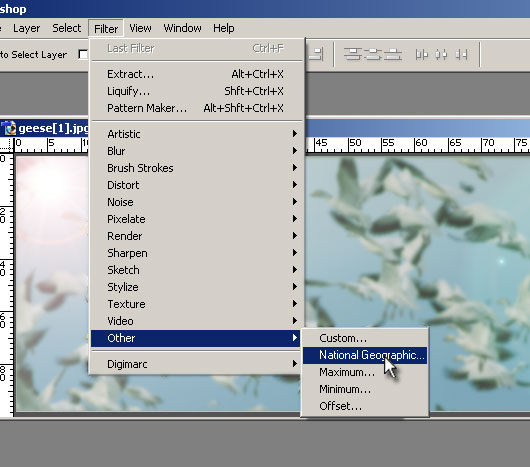Select Minimum... in the Other submenu

365,389
